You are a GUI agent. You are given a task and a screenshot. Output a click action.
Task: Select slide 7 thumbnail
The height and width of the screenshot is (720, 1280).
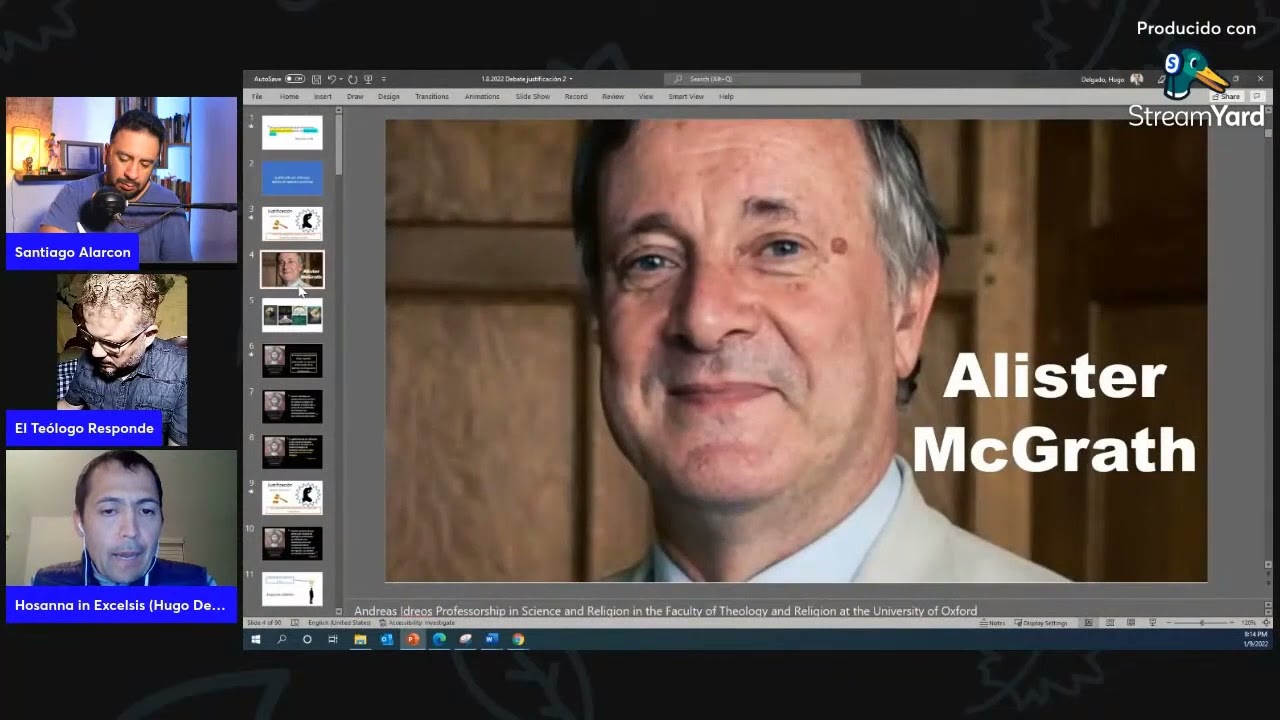coord(292,406)
